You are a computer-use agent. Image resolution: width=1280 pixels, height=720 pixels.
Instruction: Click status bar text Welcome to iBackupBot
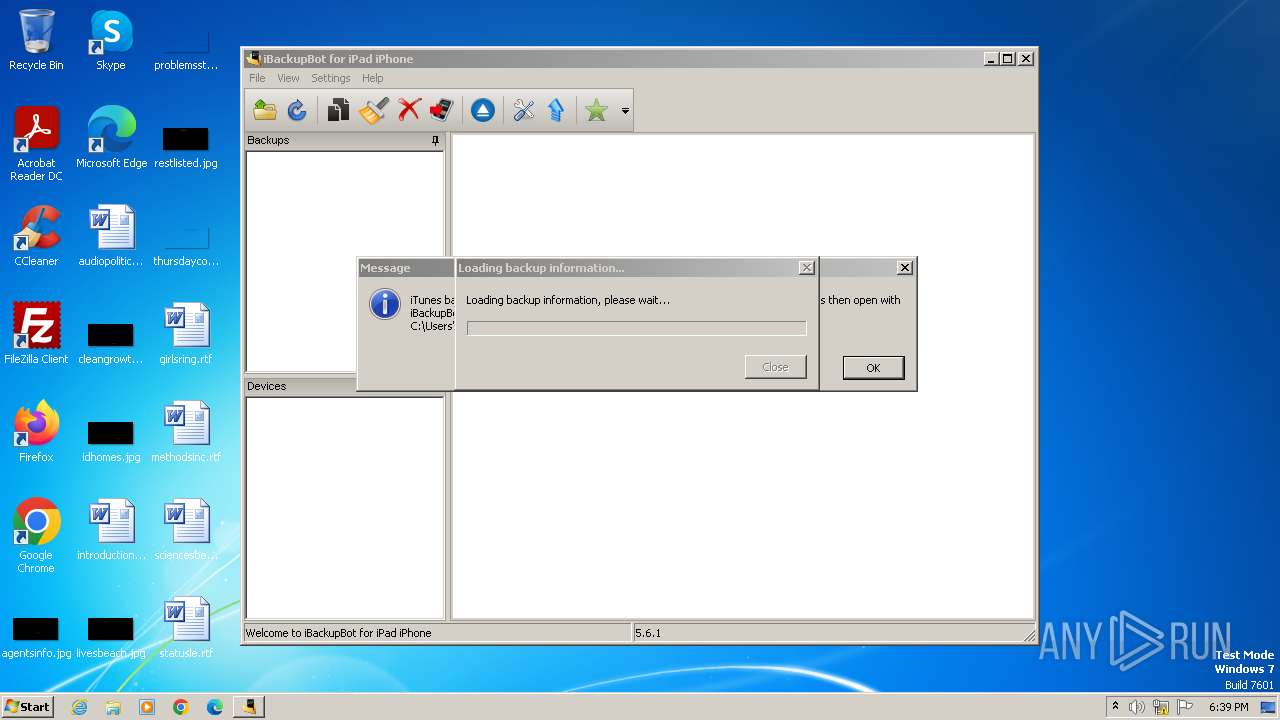pos(339,633)
